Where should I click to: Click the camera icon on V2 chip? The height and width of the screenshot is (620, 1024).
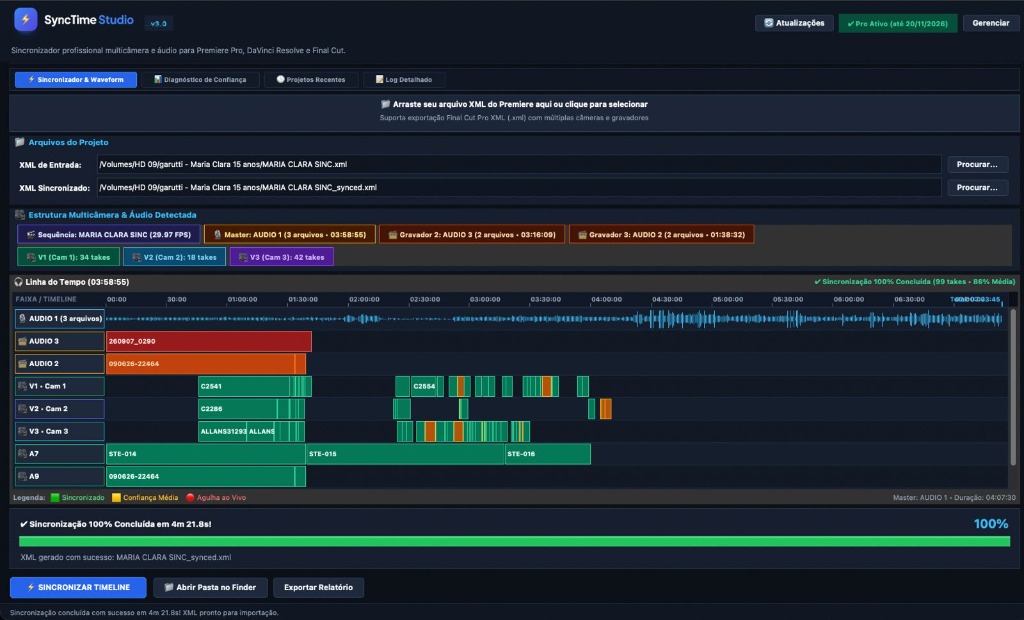(136, 257)
